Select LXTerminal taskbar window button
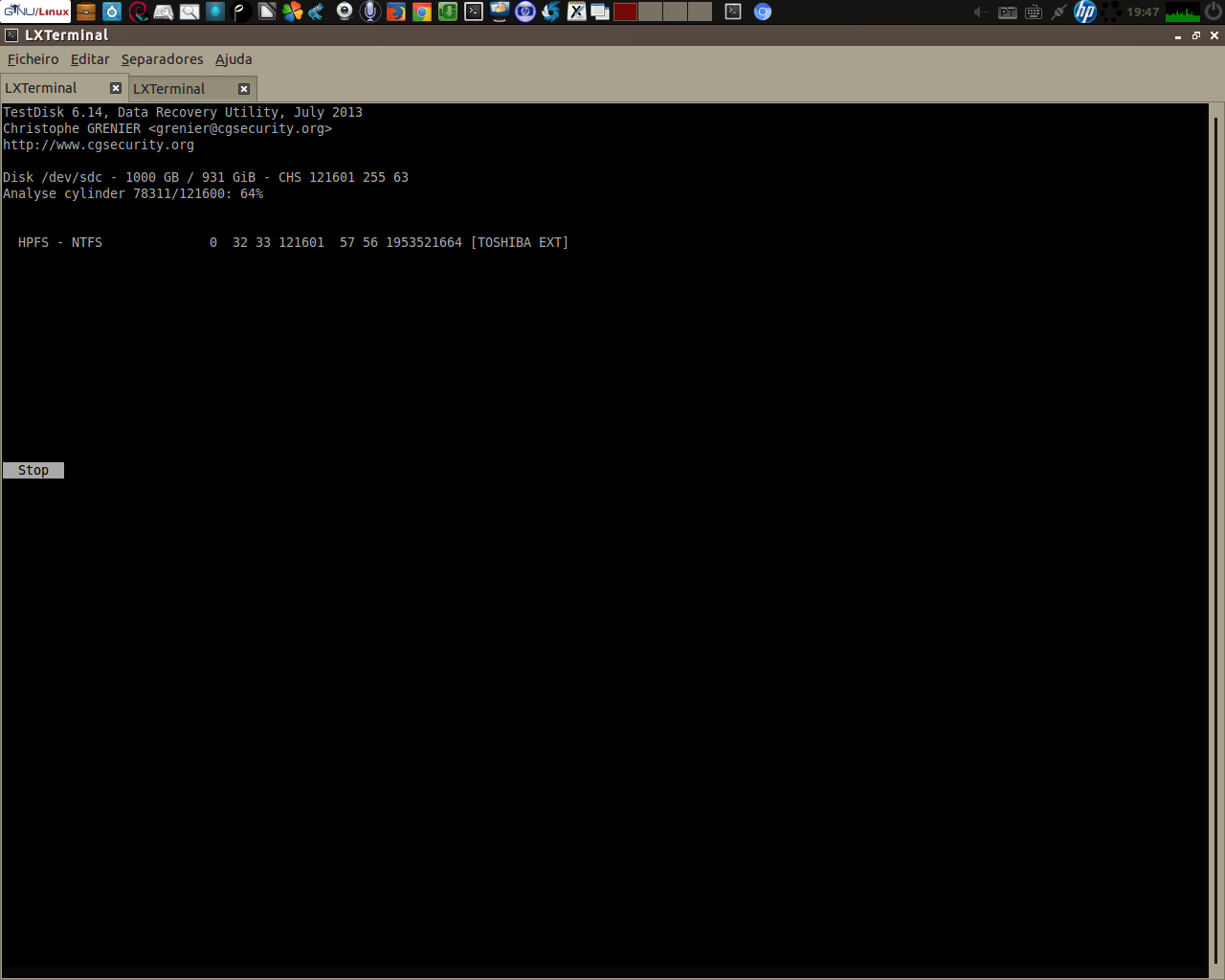Image resolution: width=1225 pixels, height=980 pixels. (x=733, y=11)
